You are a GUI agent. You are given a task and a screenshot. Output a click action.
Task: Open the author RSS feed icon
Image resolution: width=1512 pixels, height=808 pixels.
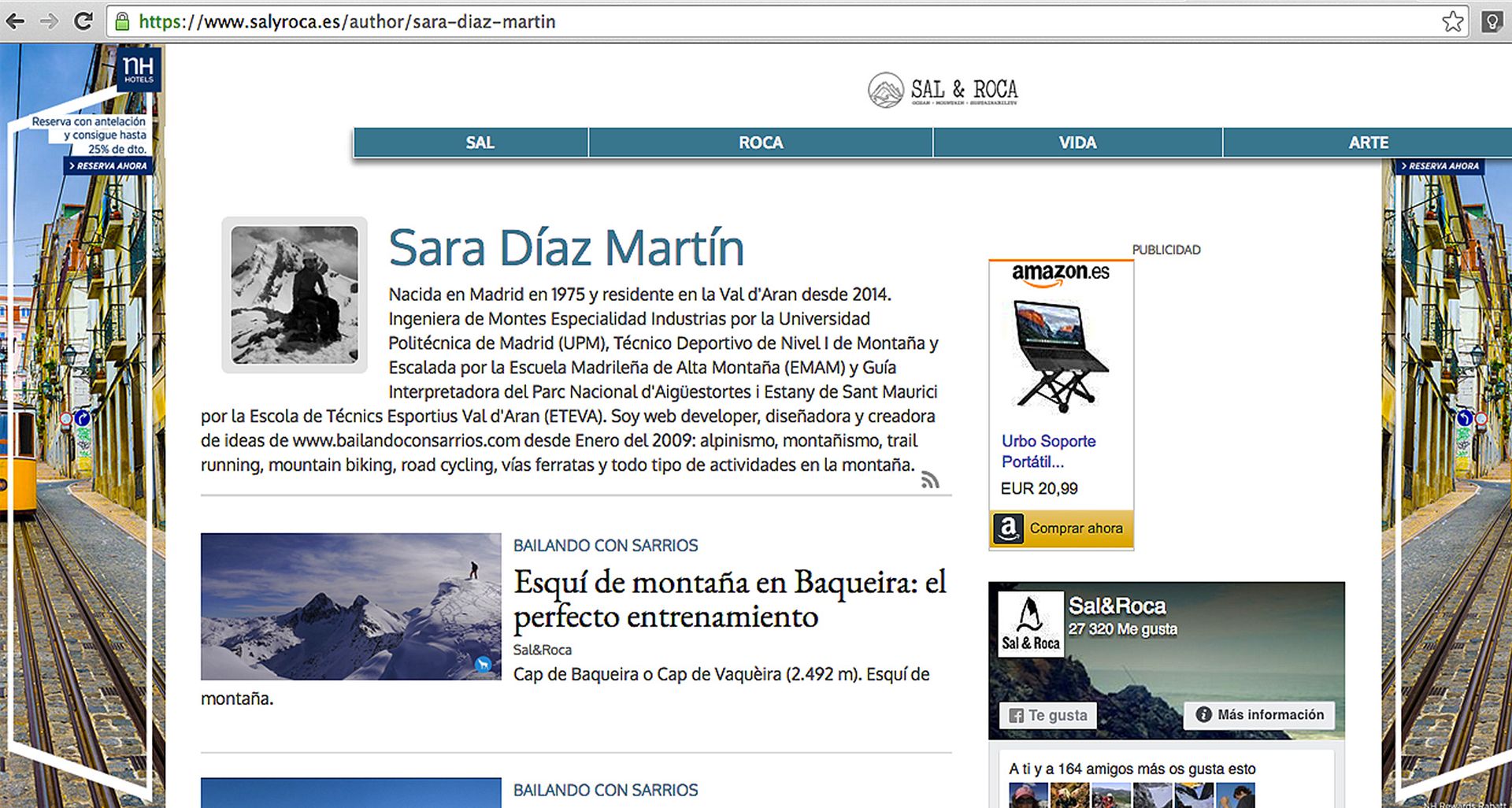point(930,480)
